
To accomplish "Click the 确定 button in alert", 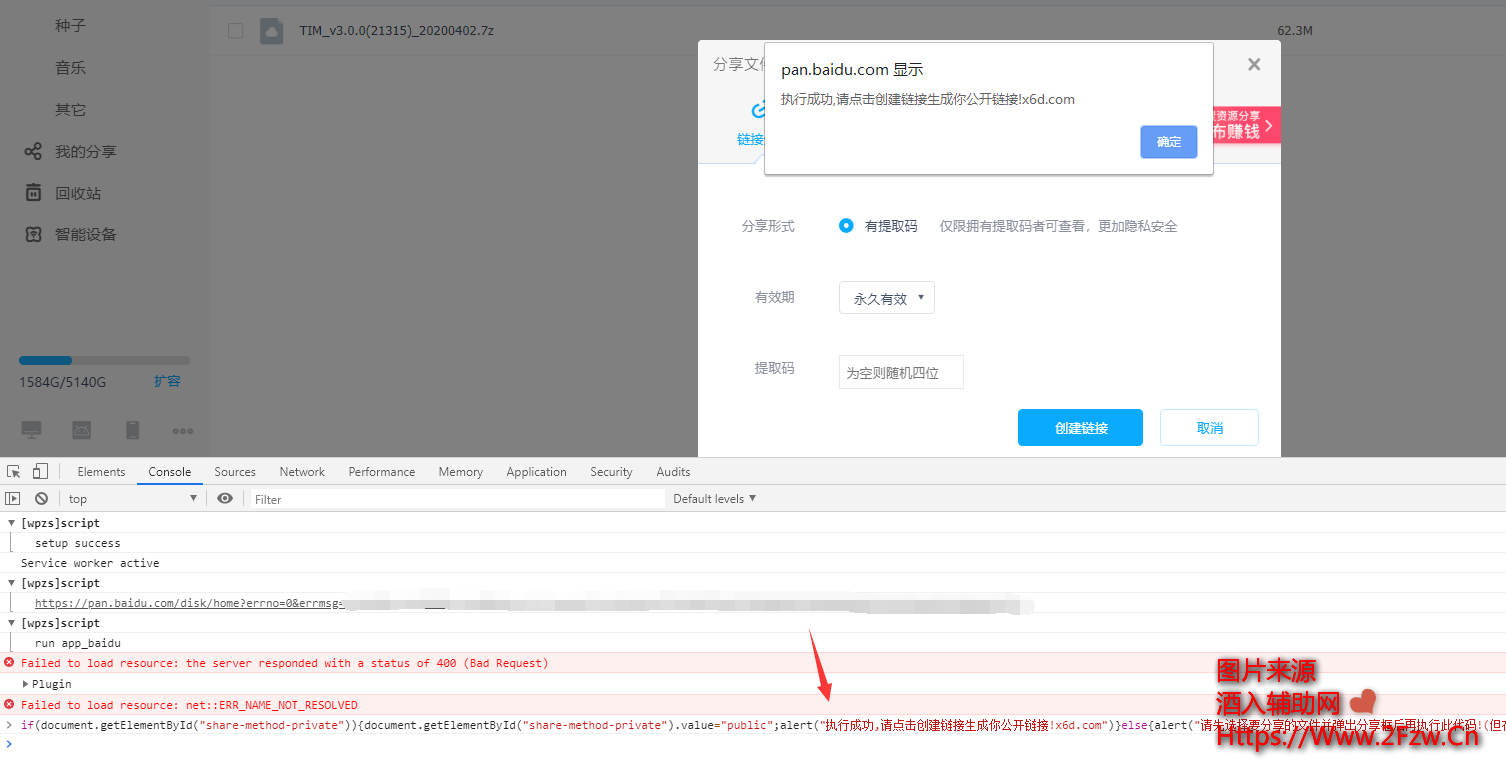I will pyautogui.click(x=1168, y=142).
